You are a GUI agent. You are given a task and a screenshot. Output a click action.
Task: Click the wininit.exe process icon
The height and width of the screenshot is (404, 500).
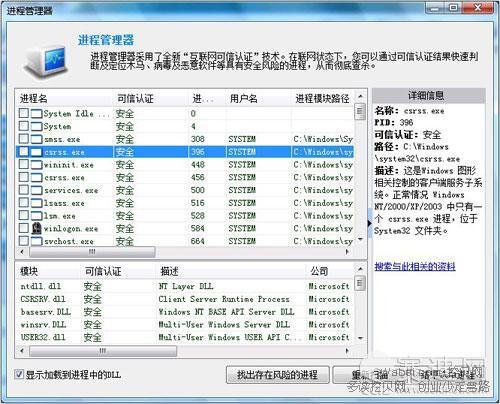click(x=36, y=165)
